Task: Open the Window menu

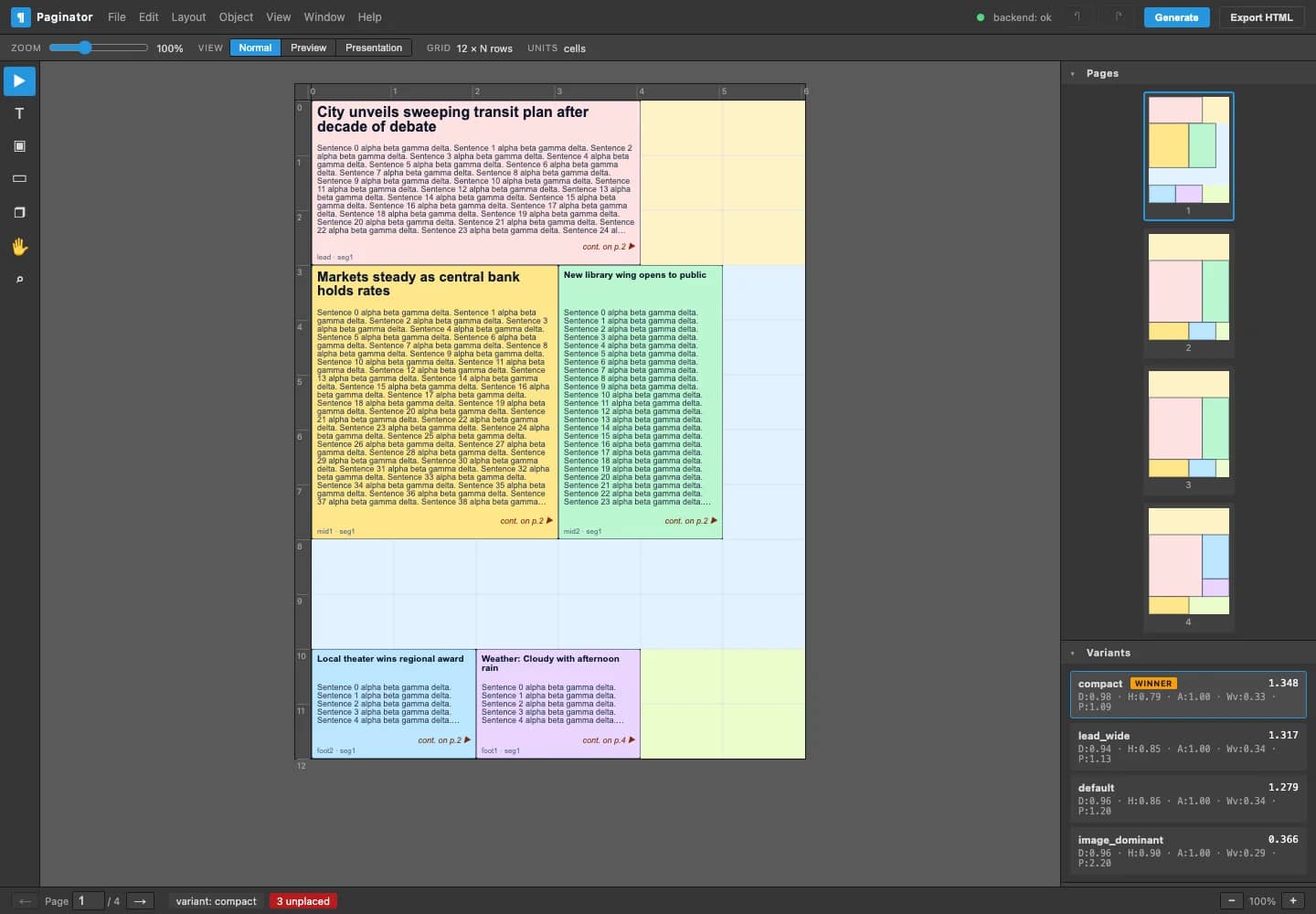Action: (x=324, y=17)
